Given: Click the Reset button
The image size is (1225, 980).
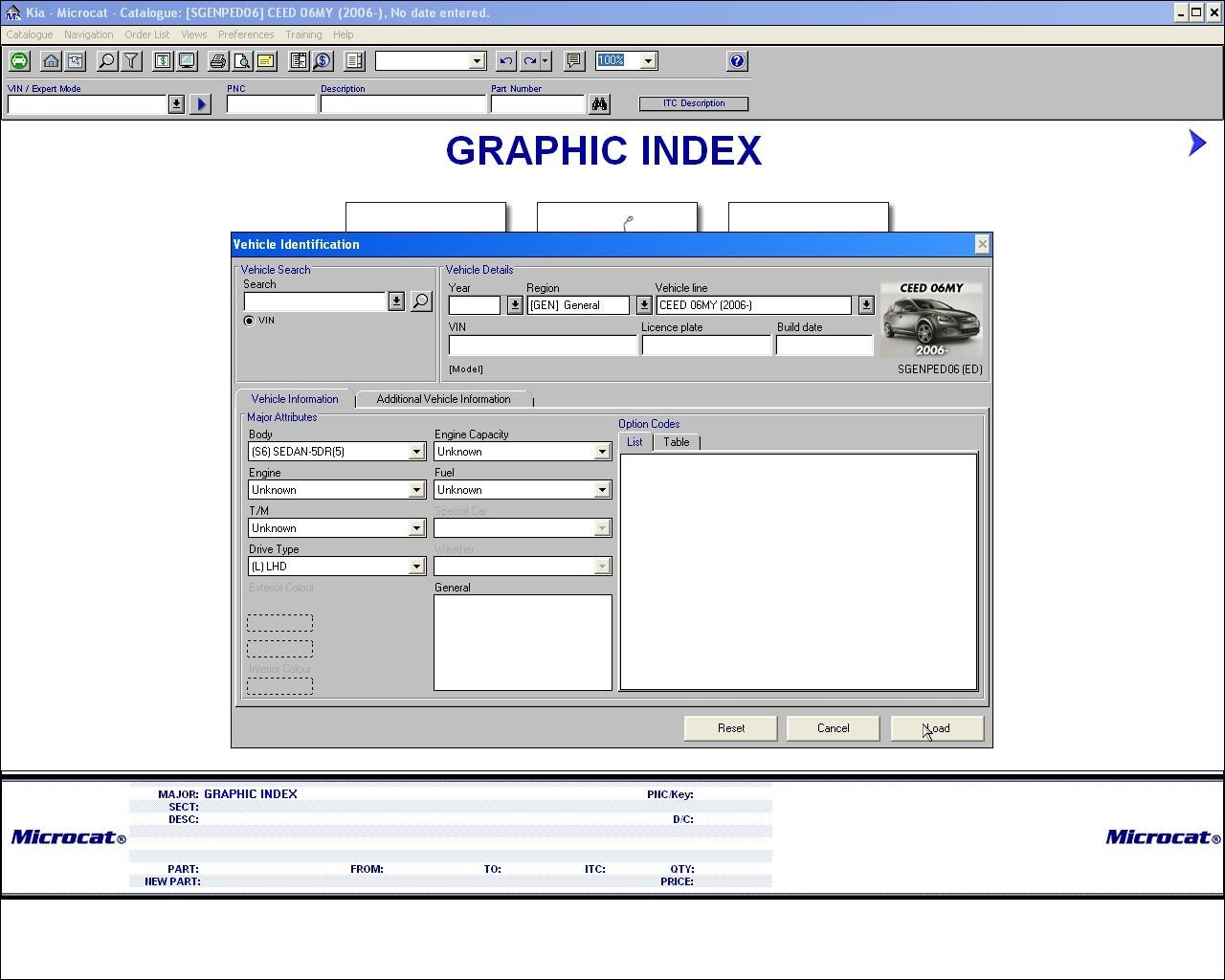Looking at the screenshot, I should click(731, 728).
